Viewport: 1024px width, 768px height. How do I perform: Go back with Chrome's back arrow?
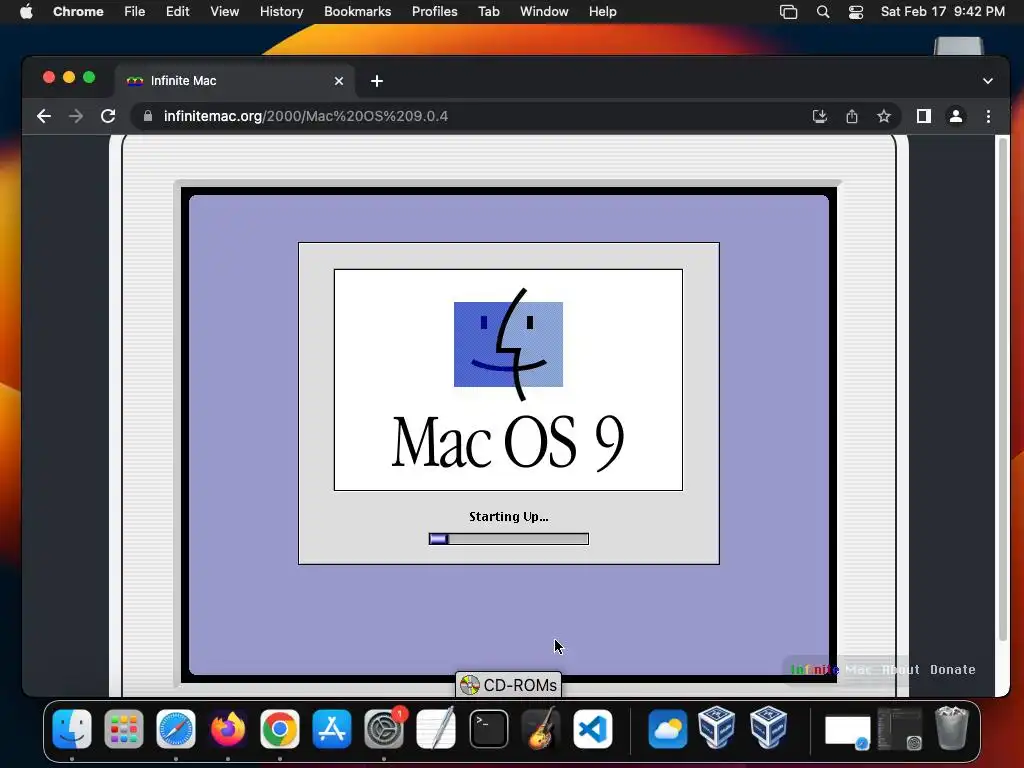tap(44, 116)
